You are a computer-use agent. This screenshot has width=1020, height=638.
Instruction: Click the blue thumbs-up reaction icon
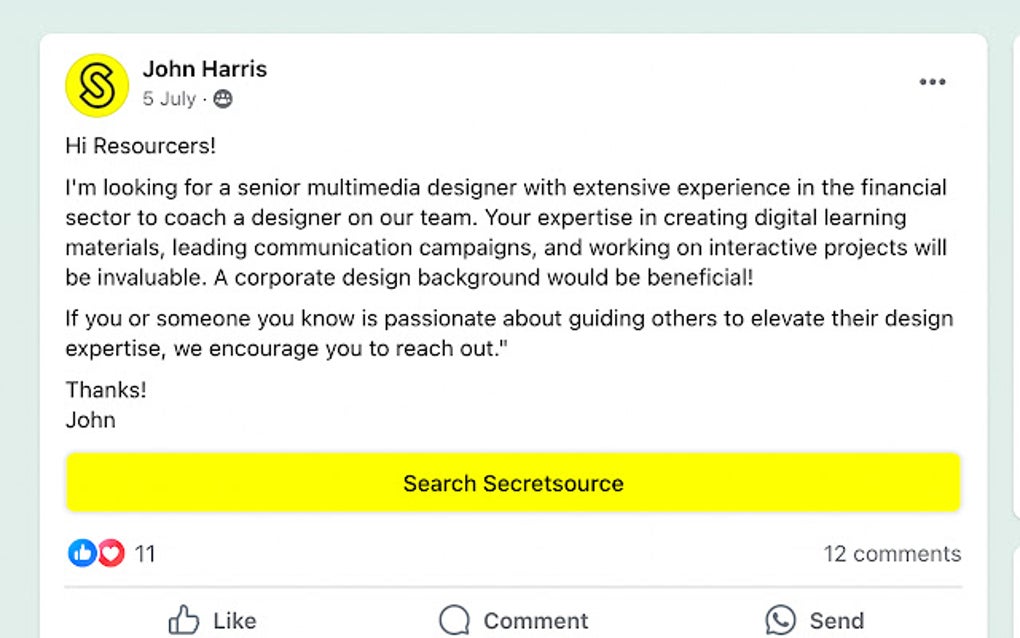pos(82,553)
